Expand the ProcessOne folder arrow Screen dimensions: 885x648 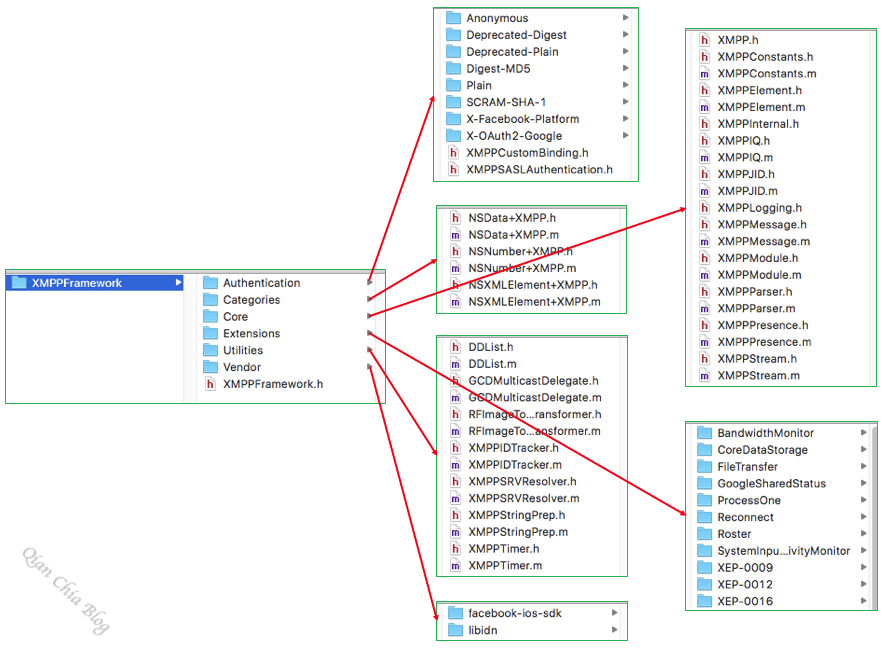[x=864, y=500]
